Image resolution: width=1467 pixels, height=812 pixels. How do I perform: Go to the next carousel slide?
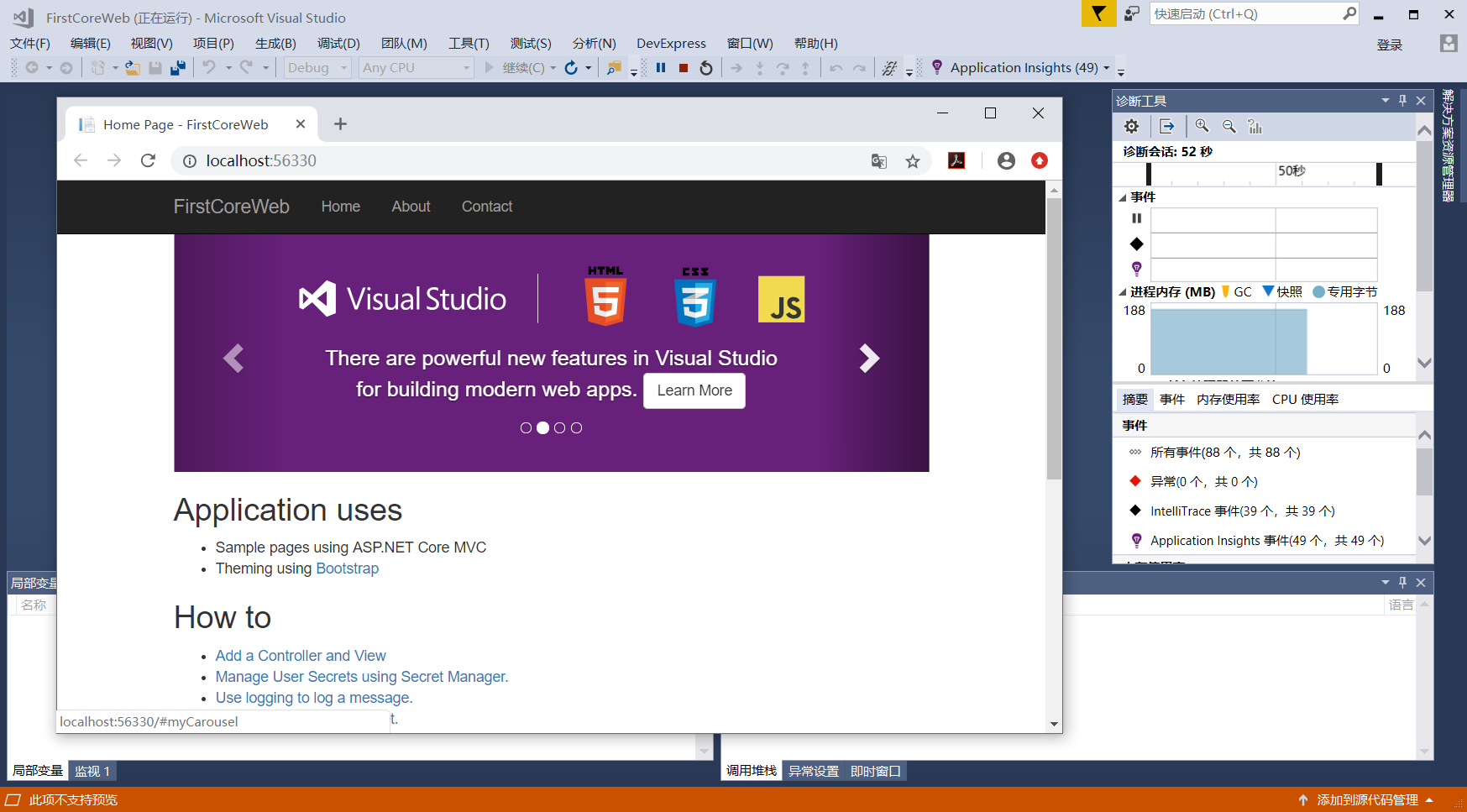pyautogui.click(x=869, y=359)
